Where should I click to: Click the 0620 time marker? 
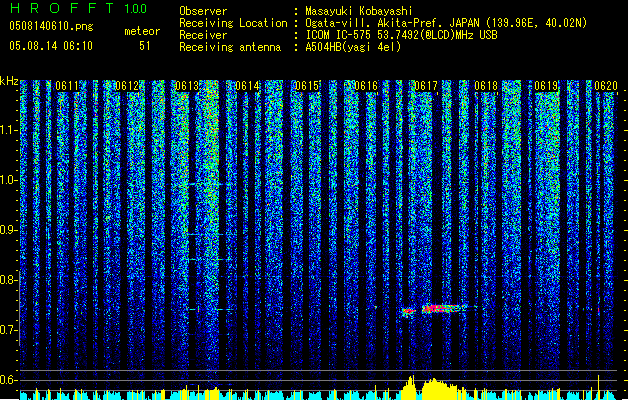(x=606, y=86)
